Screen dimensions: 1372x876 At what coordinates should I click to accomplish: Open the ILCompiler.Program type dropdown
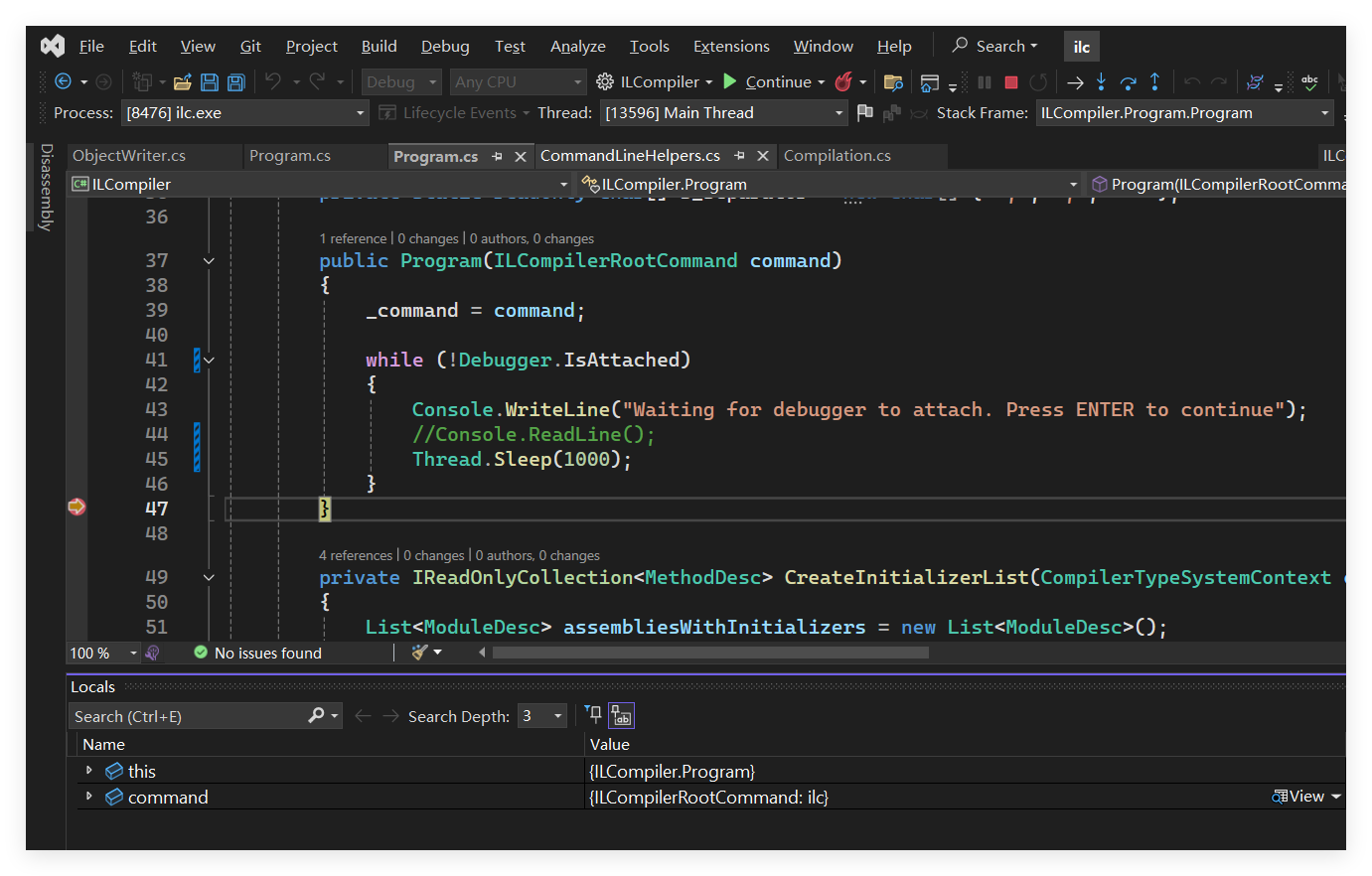(x=829, y=184)
